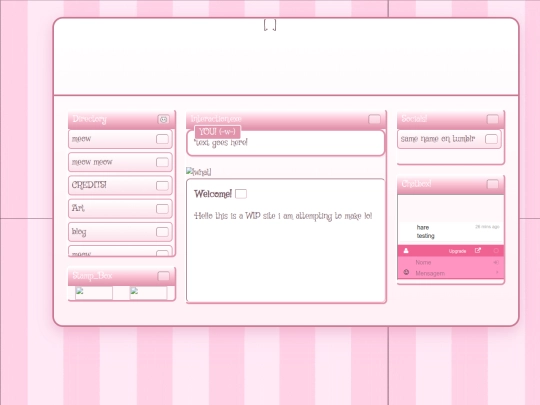Click the Welcome! heading text
The height and width of the screenshot is (405, 540).
click(213, 194)
